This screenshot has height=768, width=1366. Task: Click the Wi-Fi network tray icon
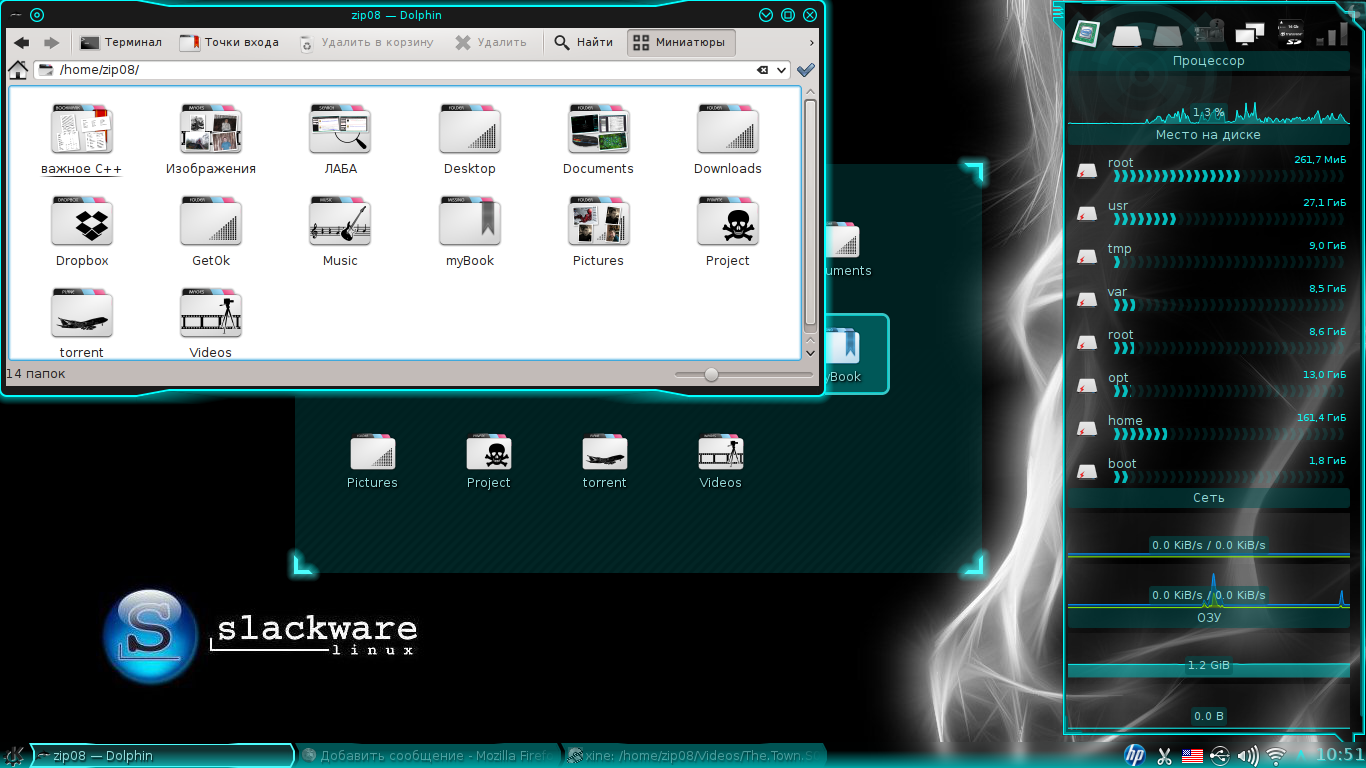[x=1275, y=755]
